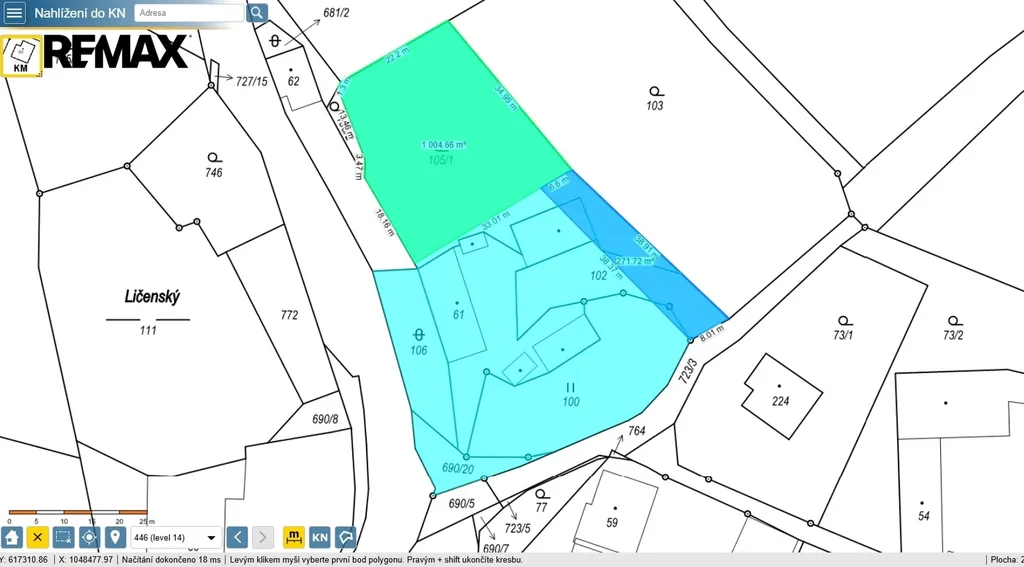Click the map pin marker tool

pyautogui.click(x=114, y=537)
